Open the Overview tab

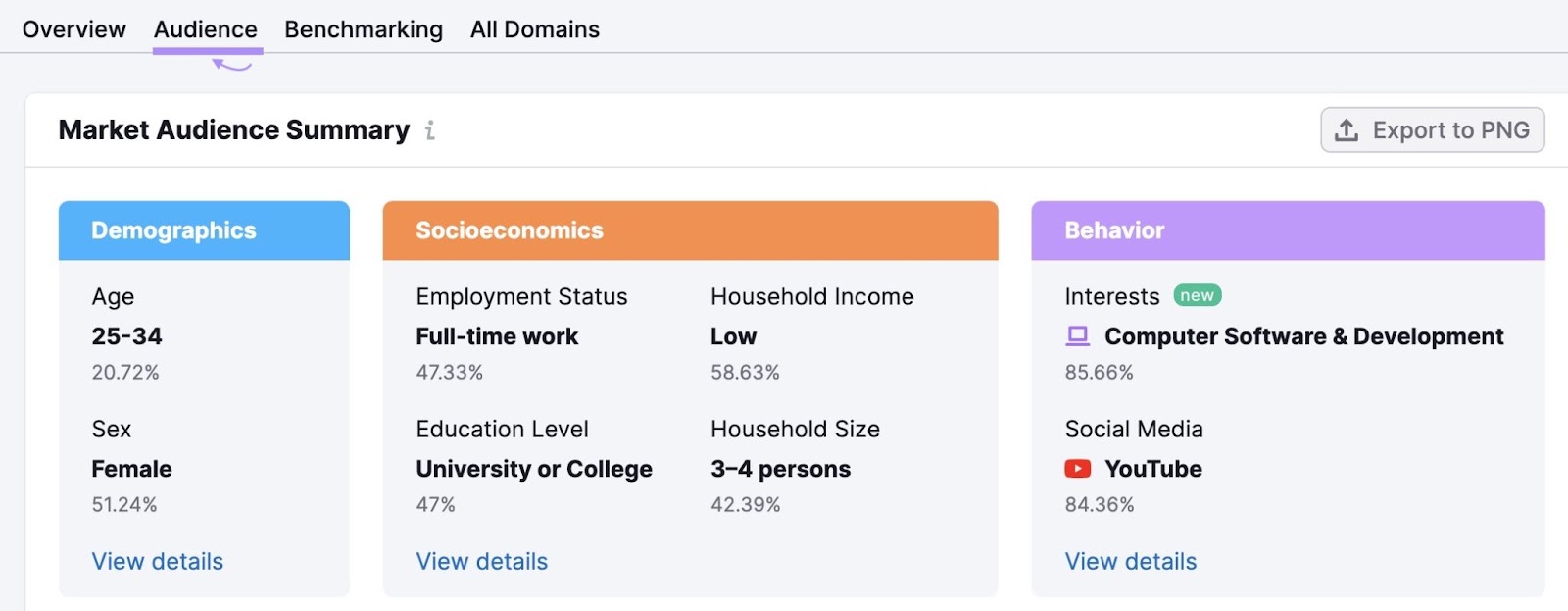pyautogui.click(x=74, y=29)
